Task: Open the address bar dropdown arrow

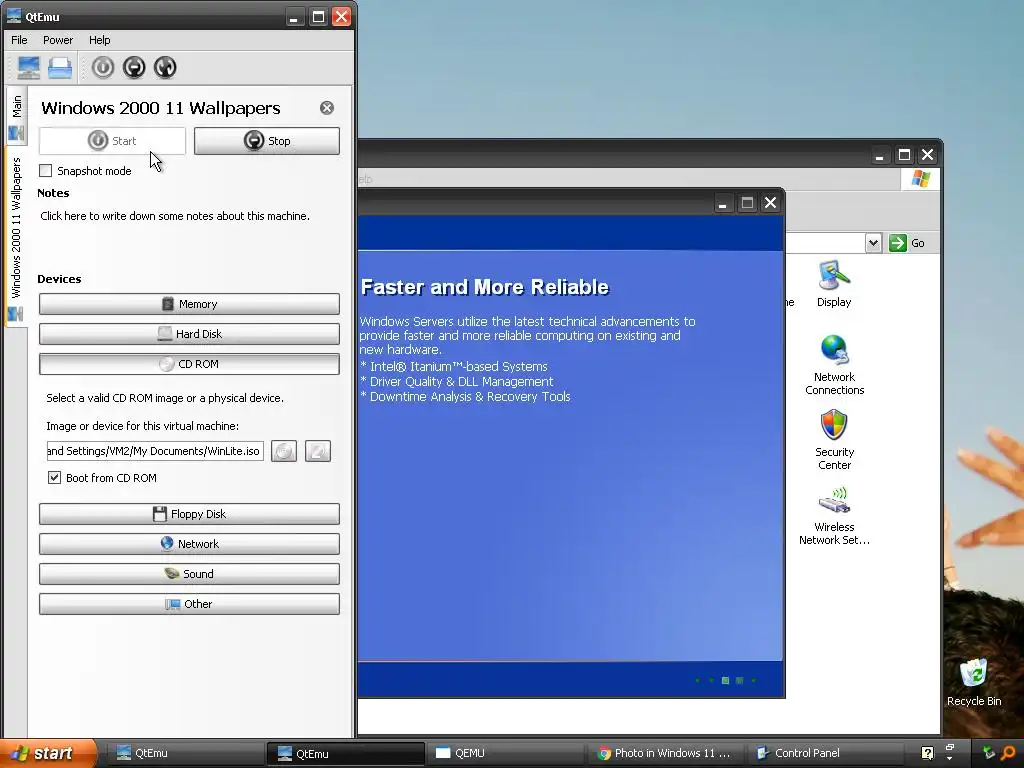Action: tap(873, 243)
